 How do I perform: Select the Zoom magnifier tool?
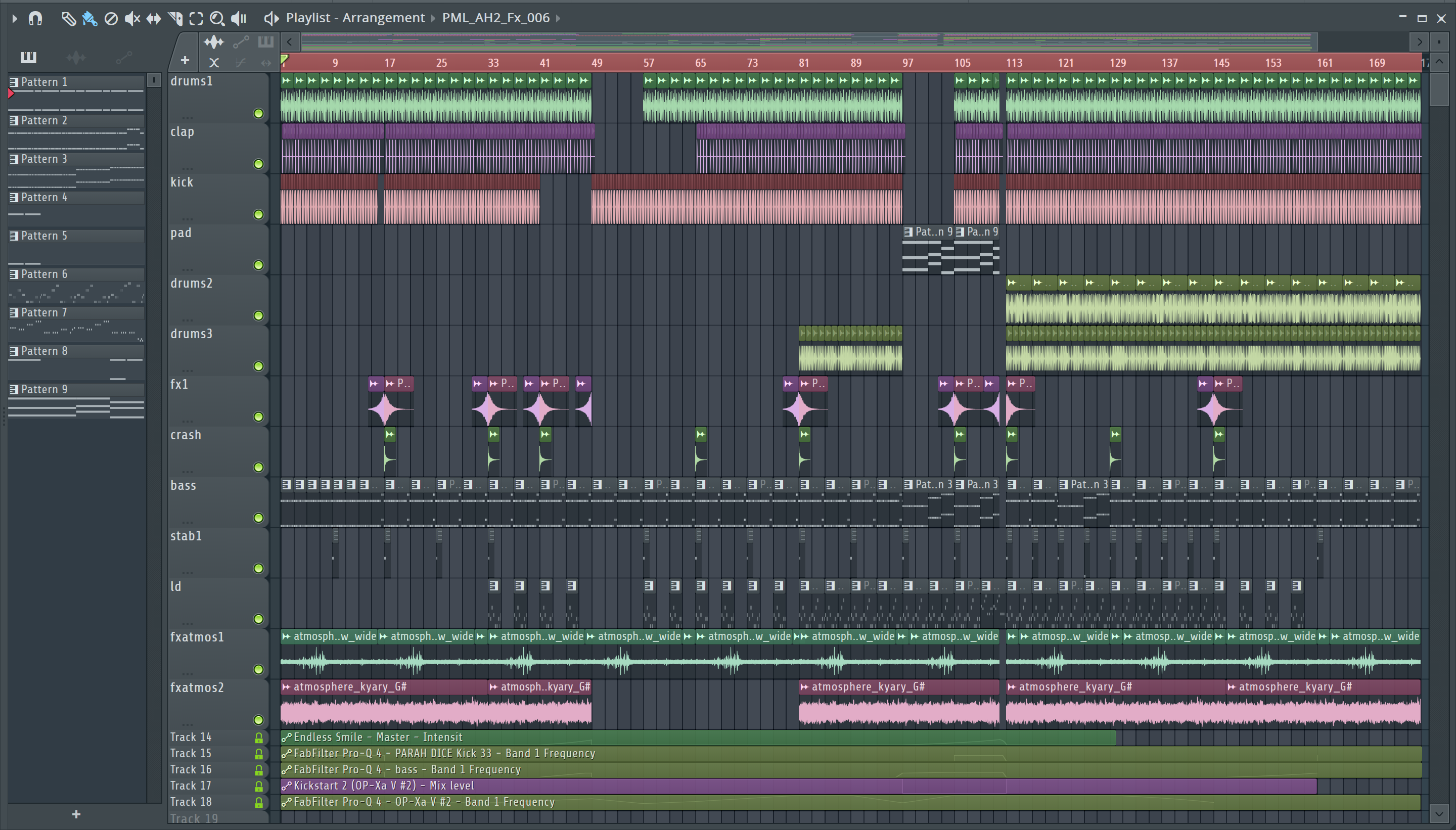[x=217, y=19]
